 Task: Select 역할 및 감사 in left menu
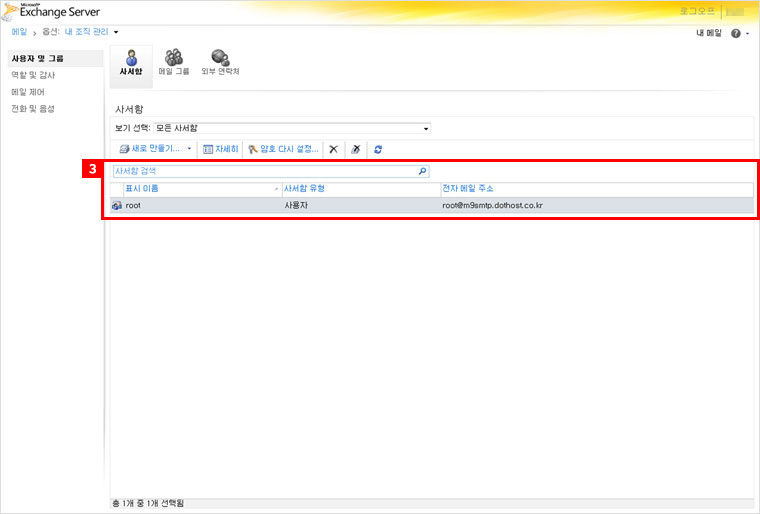coord(33,76)
